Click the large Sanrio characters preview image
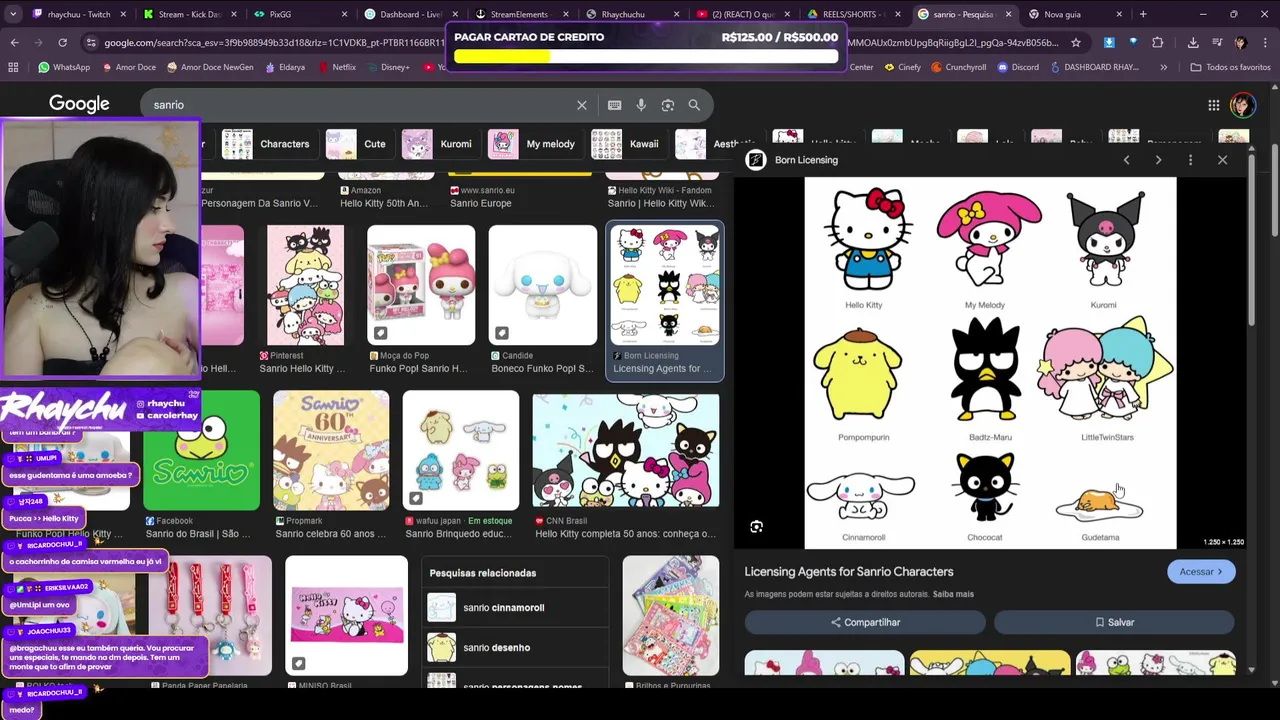This screenshot has width=1280, height=720. pyautogui.click(x=990, y=363)
